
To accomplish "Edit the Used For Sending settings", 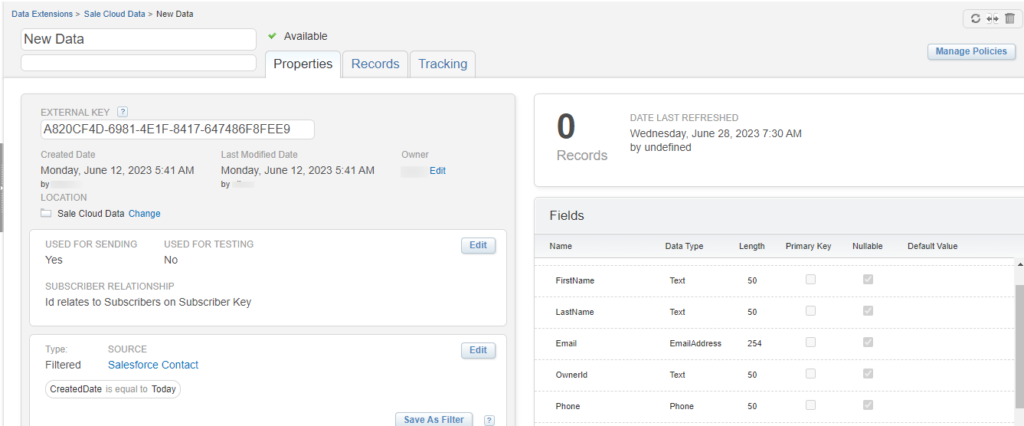I will 478,245.
